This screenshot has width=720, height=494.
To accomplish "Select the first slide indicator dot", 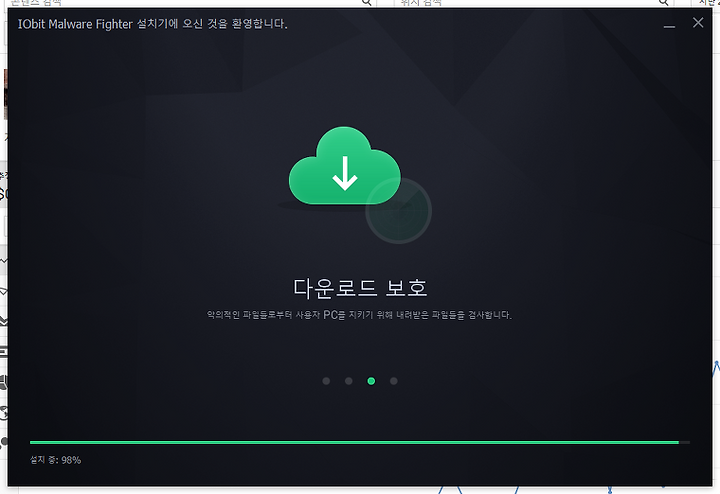I will (326, 381).
